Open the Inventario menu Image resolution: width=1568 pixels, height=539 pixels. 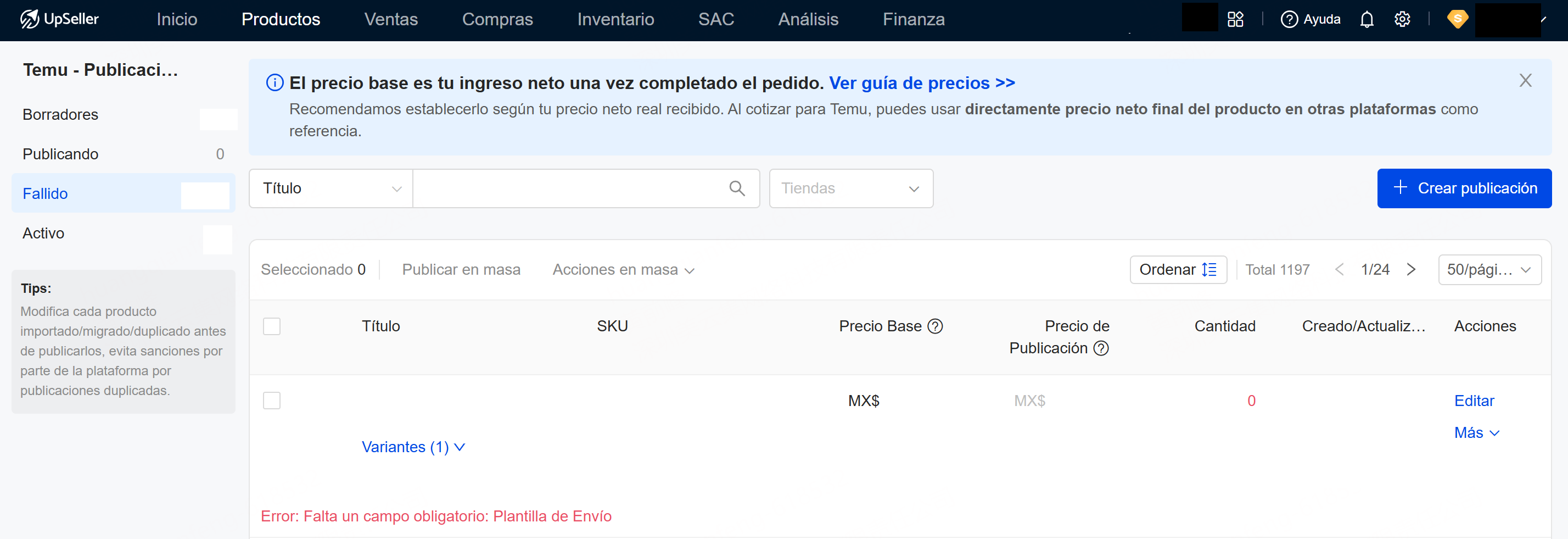pyautogui.click(x=615, y=19)
